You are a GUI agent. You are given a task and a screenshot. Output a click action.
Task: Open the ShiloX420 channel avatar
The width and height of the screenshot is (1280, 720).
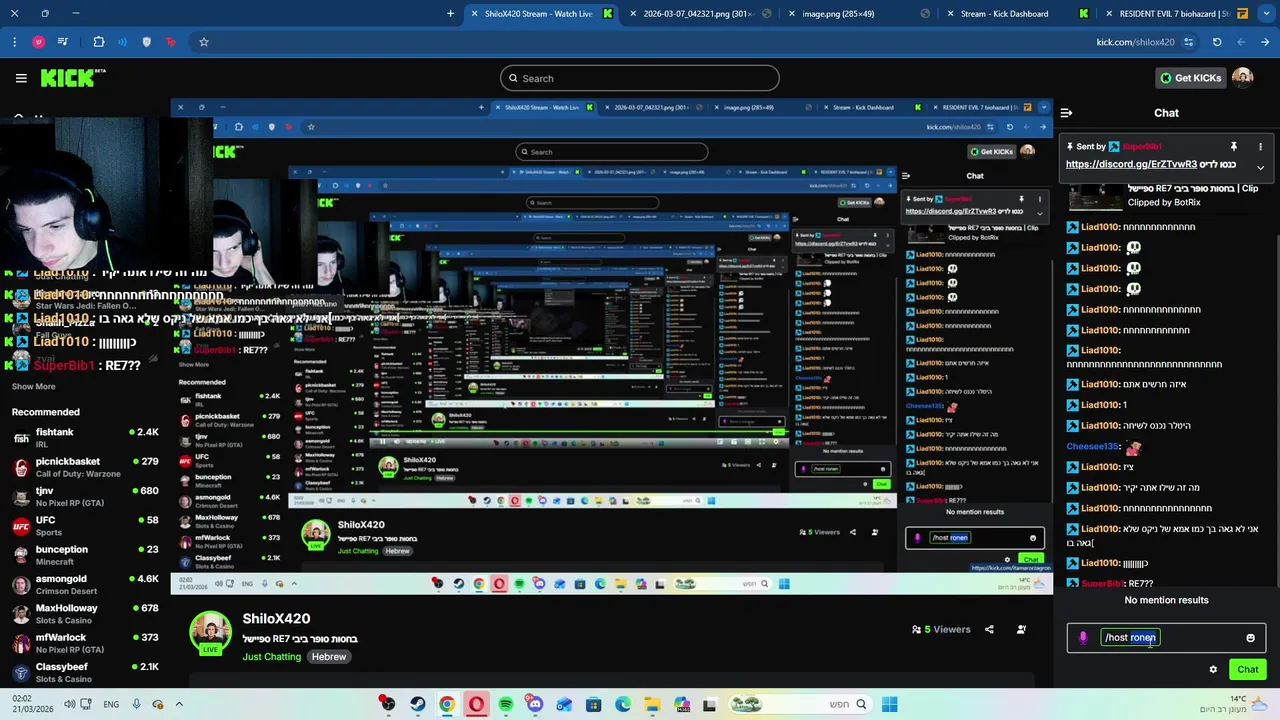click(x=211, y=632)
